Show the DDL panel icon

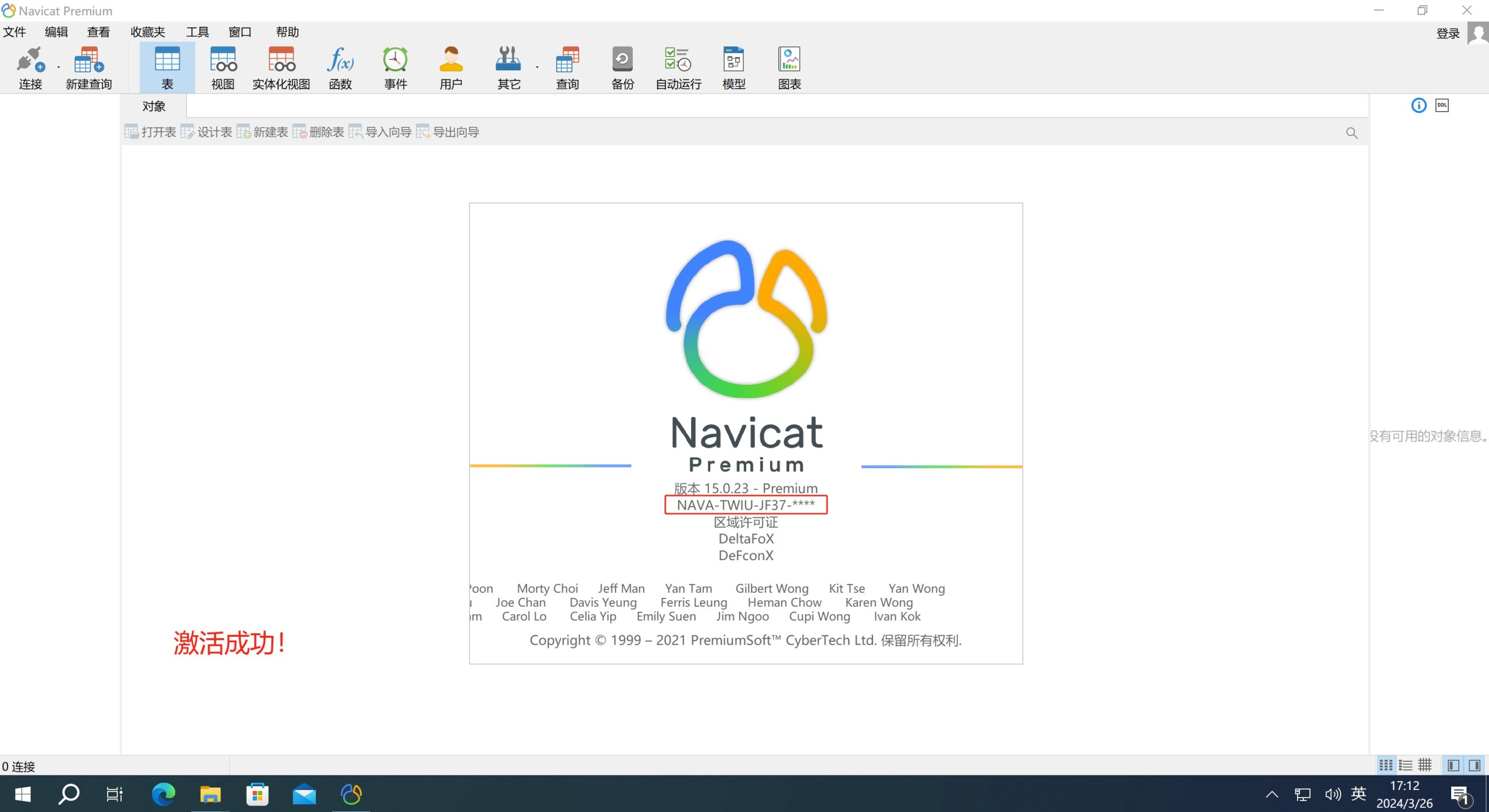(1442, 105)
